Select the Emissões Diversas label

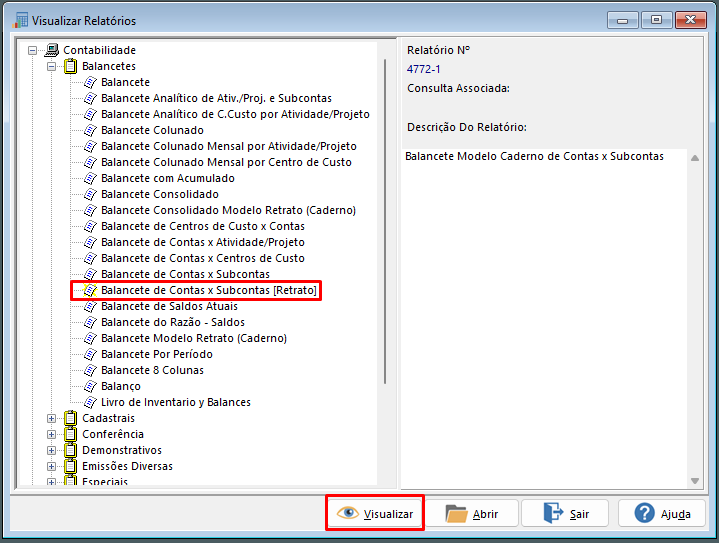127,466
